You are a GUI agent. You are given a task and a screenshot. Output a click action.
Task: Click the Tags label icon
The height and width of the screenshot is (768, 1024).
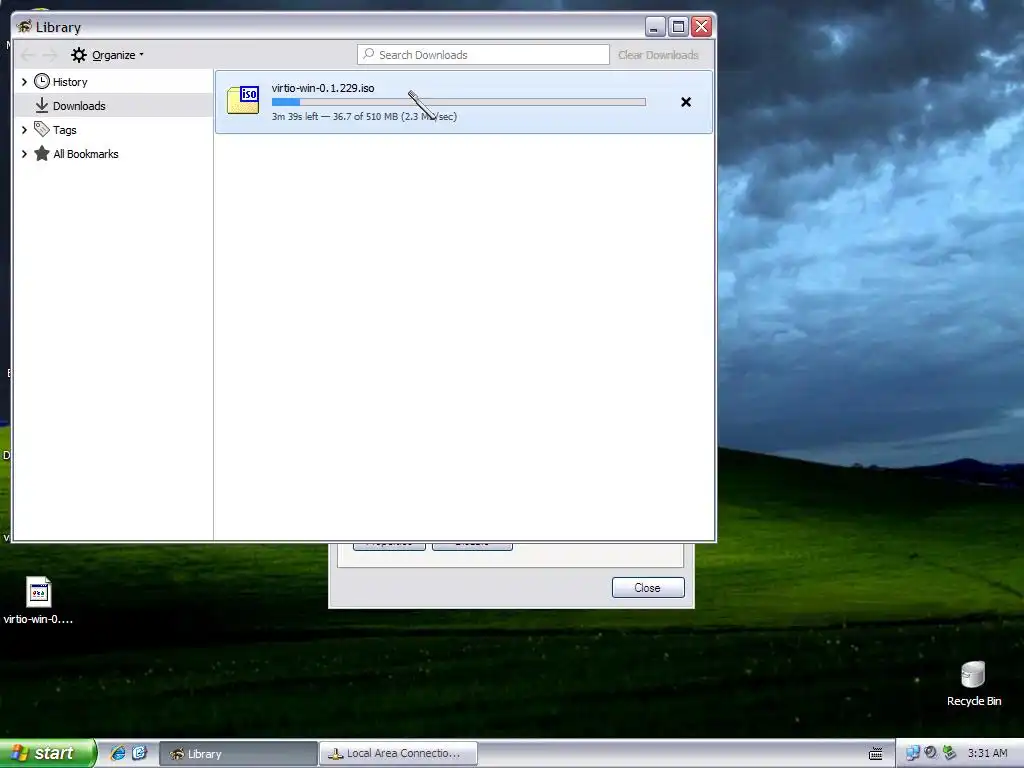pyautogui.click(x=42, y=129)
